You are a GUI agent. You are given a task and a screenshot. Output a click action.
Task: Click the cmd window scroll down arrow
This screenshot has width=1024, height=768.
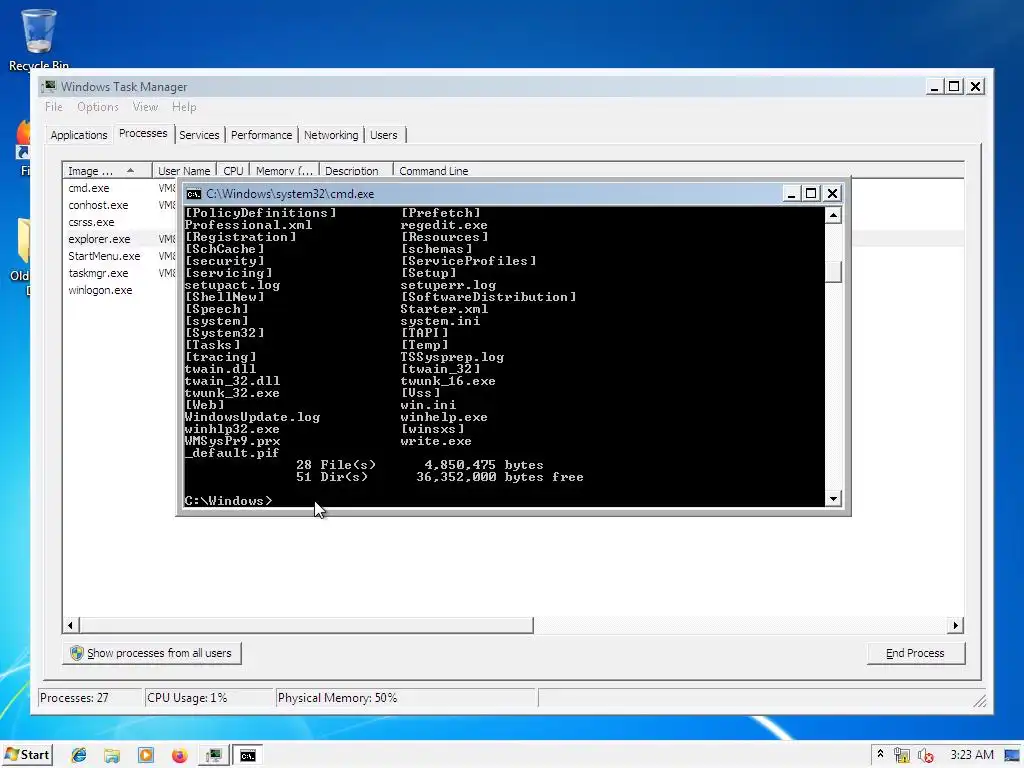pos(833,499)
